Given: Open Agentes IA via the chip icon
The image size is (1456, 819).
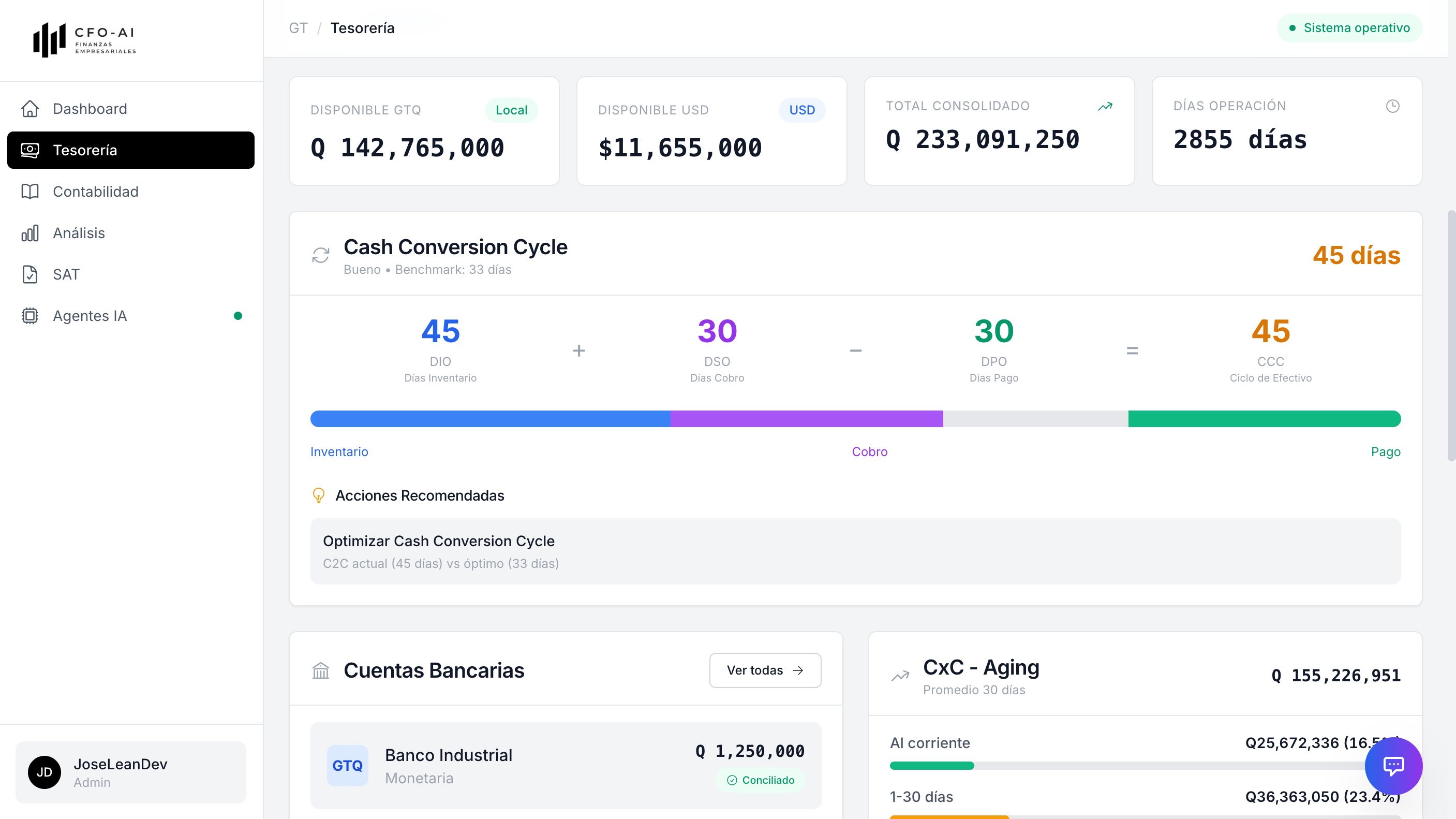Looking at the screenshot, I should pos(30,316).
